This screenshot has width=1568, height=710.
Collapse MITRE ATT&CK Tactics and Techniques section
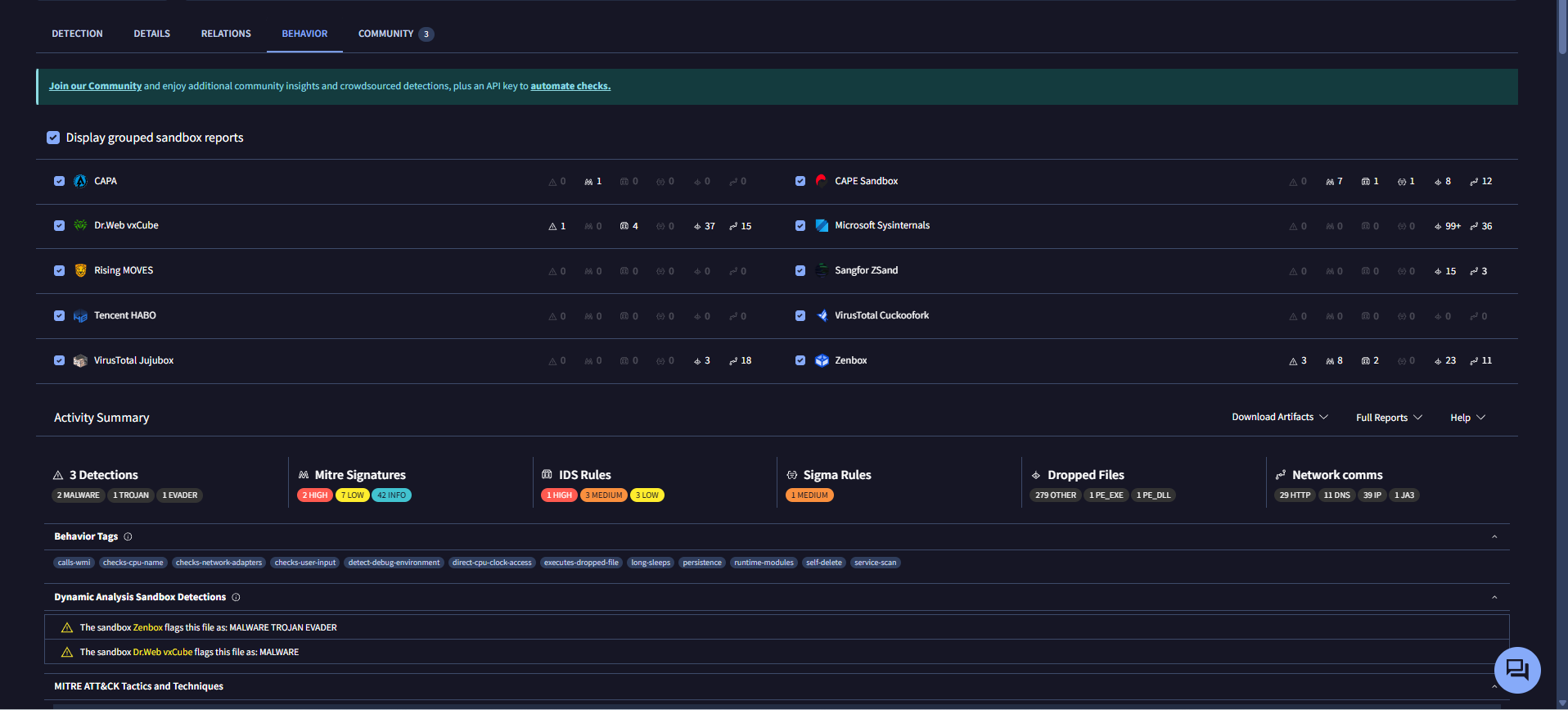[1494, 687]
